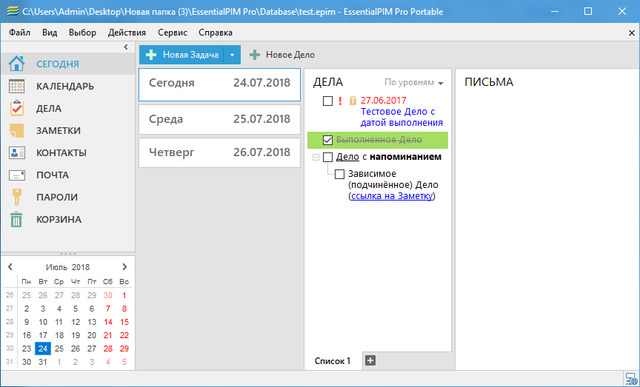
Task: Click the Новое Дело button
Action: coord(282,55)
